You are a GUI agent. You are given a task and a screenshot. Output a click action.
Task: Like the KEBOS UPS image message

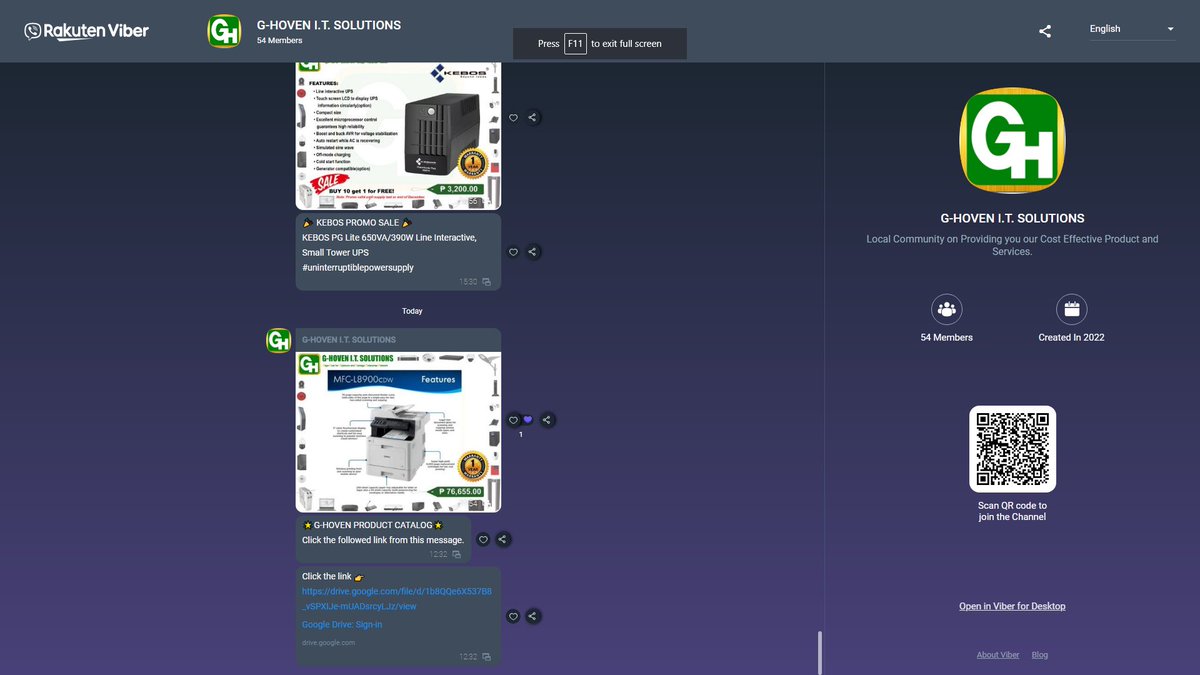coord(514,117)
